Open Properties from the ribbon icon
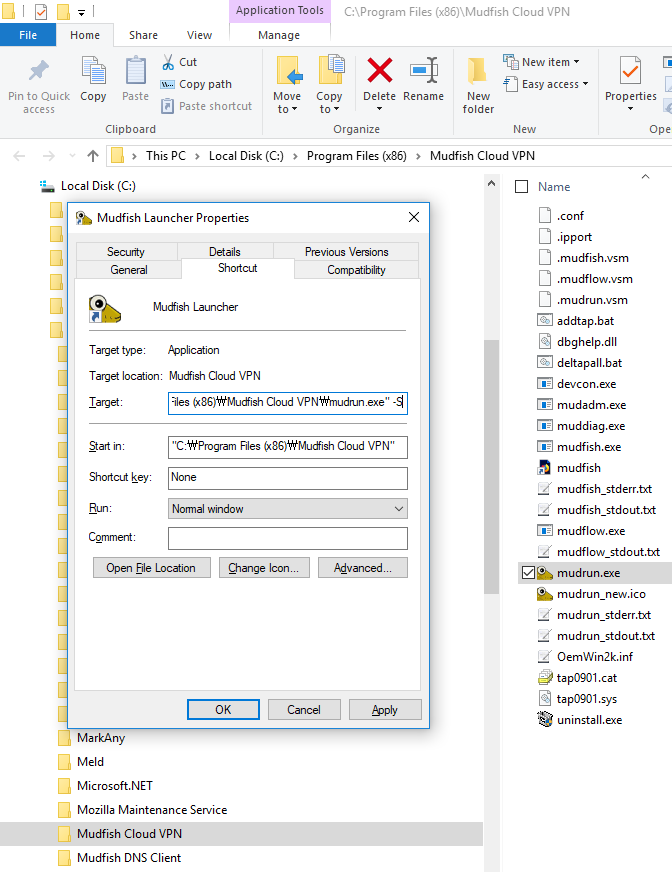Image resolution: width=672 pixels, height=872 pixels. click(630, 72)
